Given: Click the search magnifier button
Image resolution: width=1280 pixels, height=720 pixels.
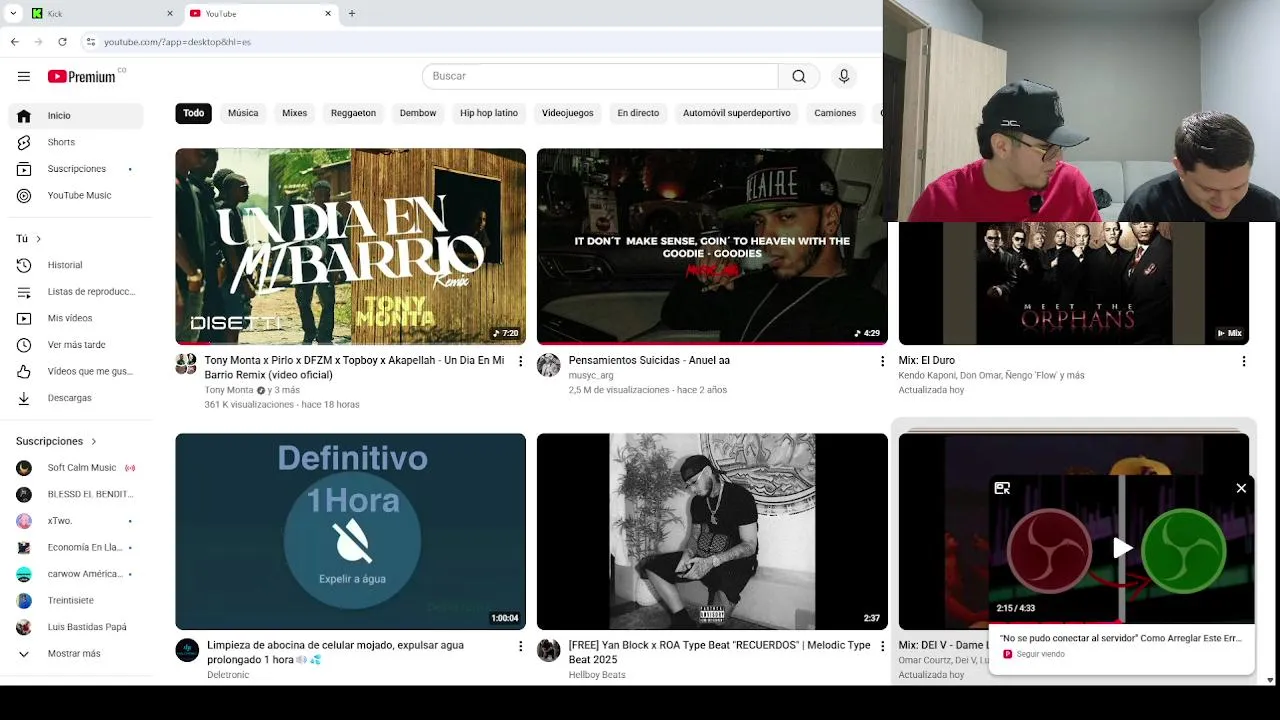Looking at the screenshot, I should pos(799,76).
